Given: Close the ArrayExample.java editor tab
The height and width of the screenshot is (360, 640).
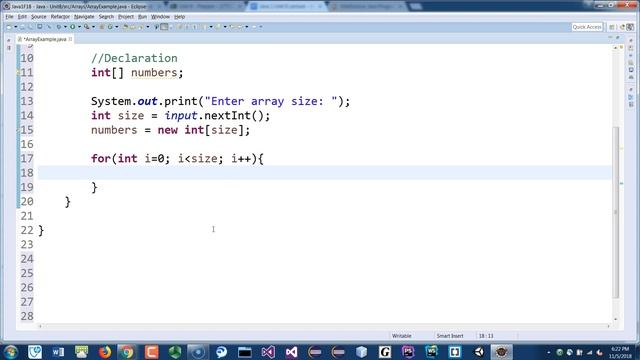Looking at the screenshot, I should coord(71,39).
